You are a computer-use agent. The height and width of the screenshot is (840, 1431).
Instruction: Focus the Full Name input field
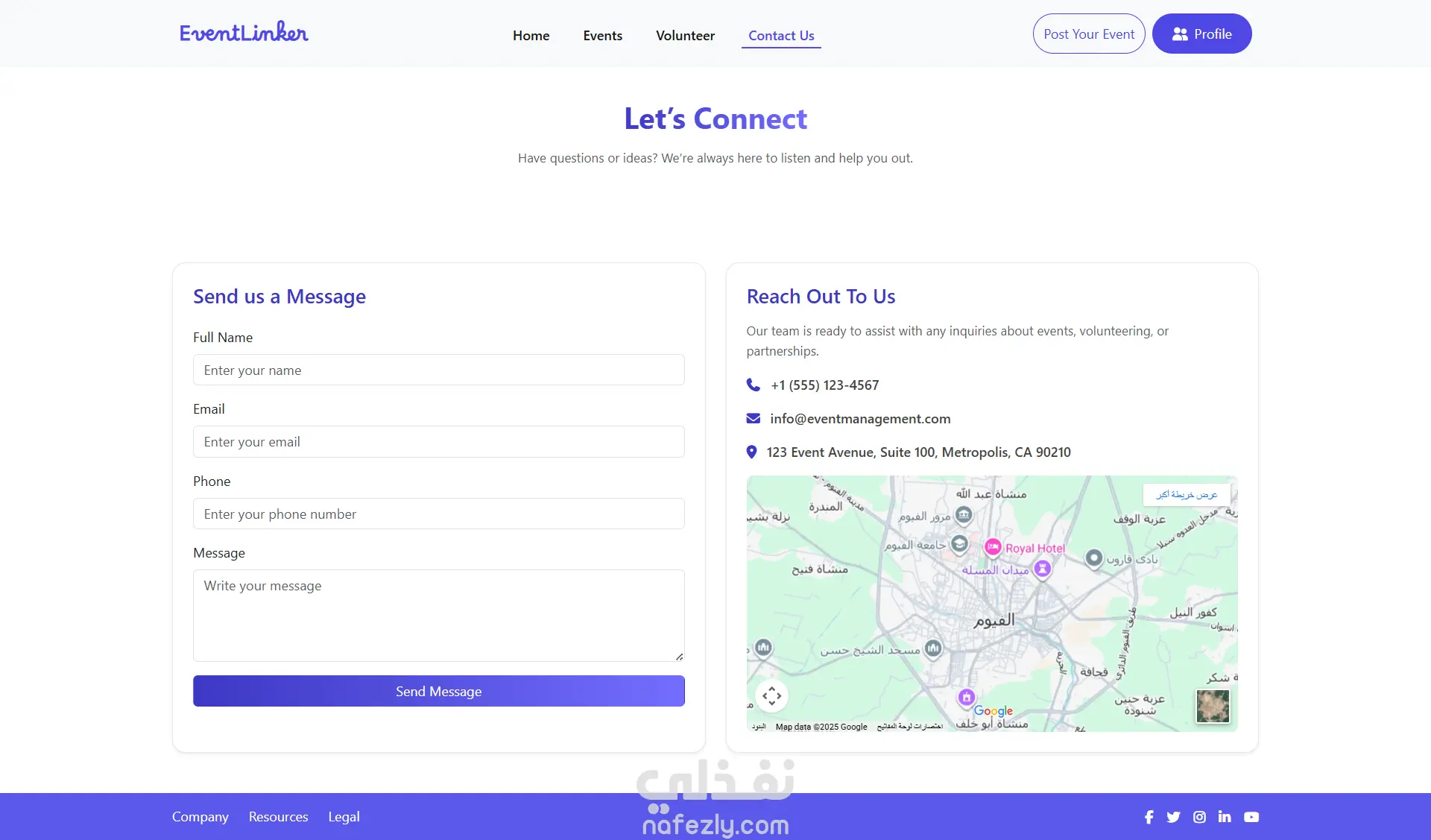[x=438, y=370]
